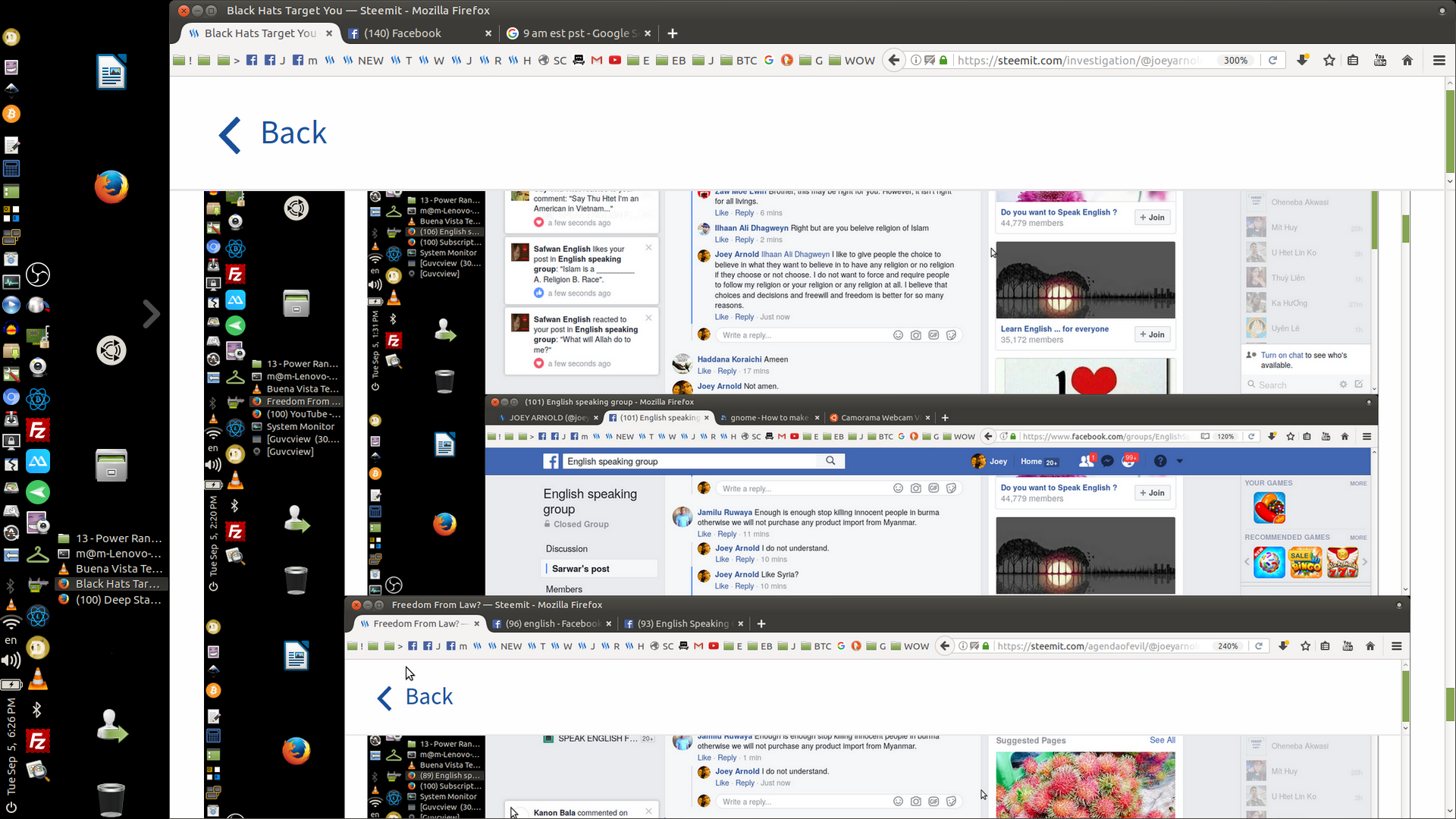Open a new tab with the plus button

pyautogui.click(x=673, y=33)
